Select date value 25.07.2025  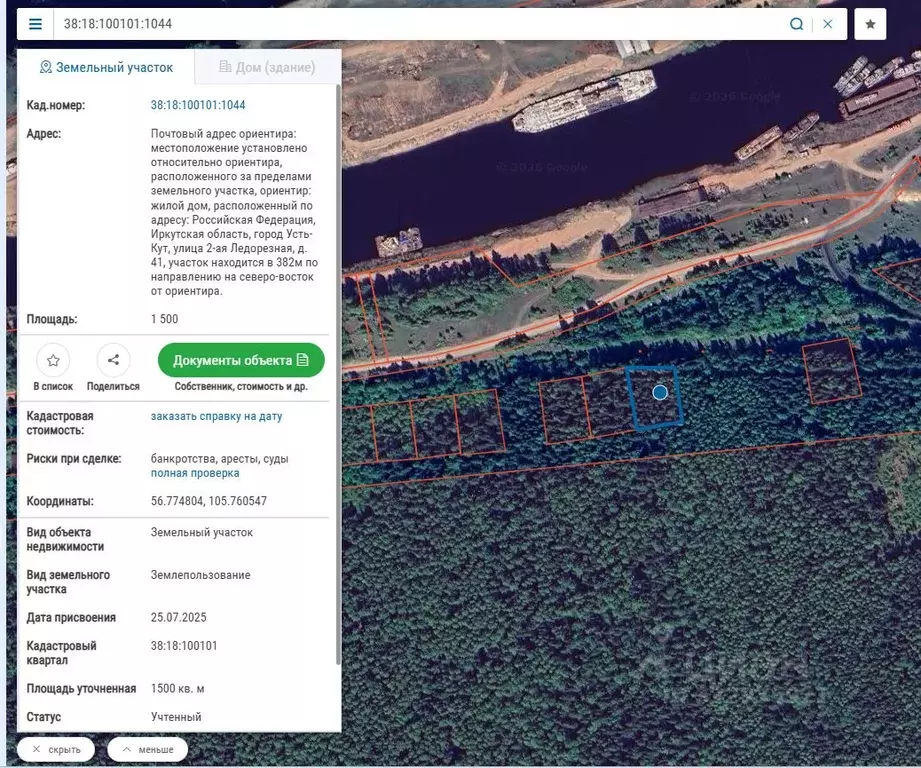pos(179,617)
